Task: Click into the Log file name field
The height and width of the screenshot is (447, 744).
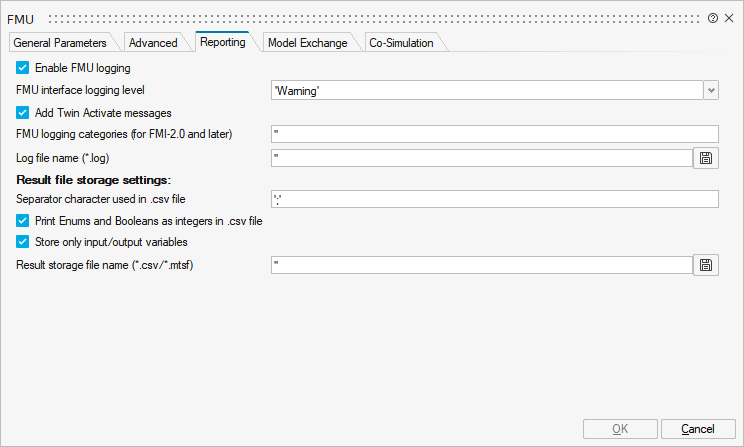Action: pos(481,157)
